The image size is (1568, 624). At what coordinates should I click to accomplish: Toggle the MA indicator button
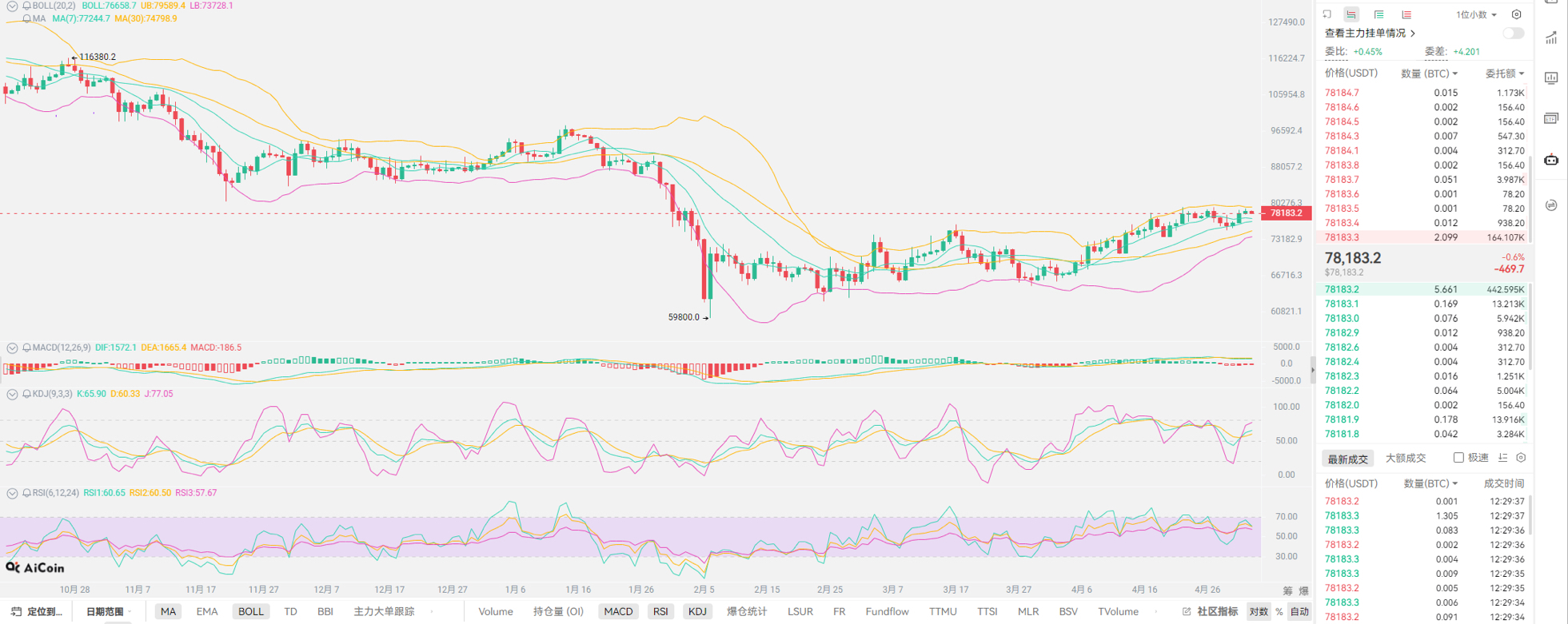point(168,612)
